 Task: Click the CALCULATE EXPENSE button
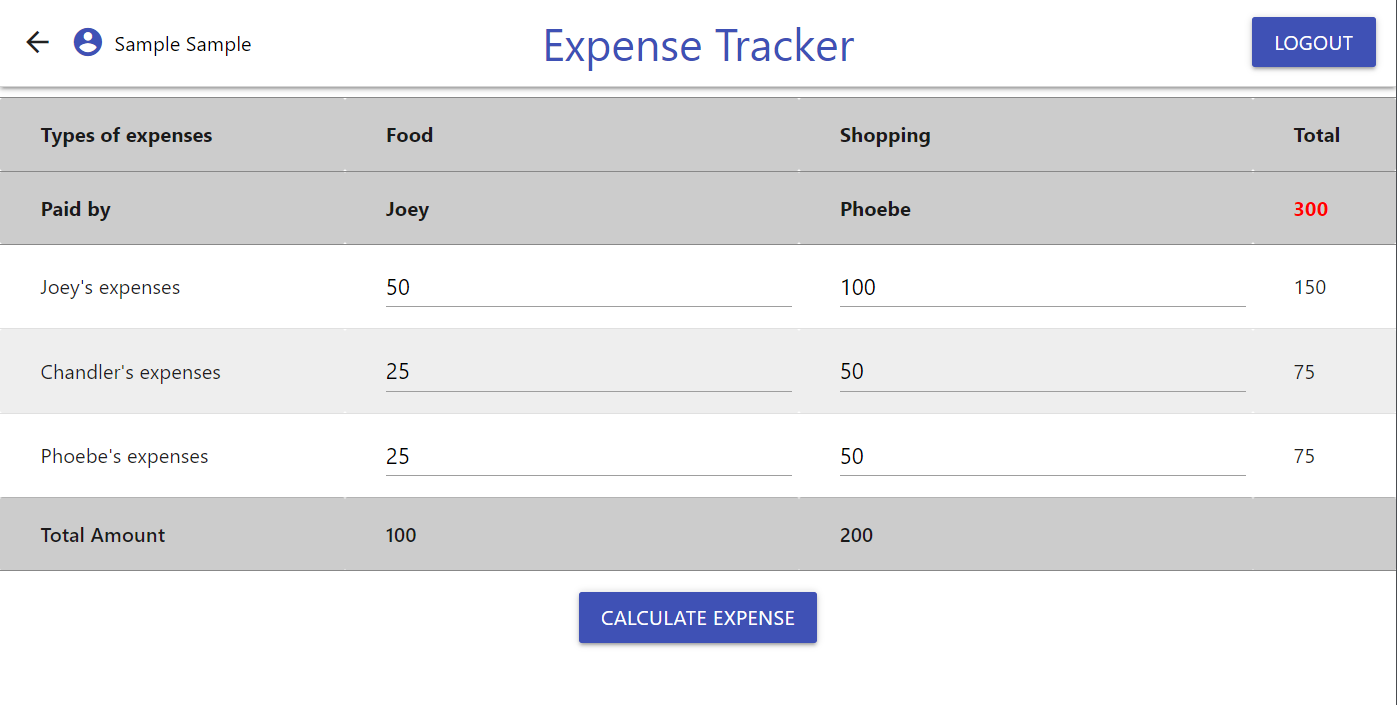tap(697, 617)
